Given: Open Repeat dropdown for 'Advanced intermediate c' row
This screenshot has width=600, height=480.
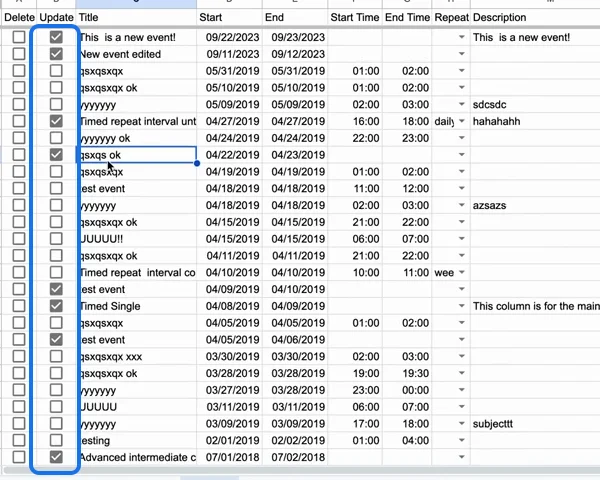Looking at the screenshot, I should [462, 457].
